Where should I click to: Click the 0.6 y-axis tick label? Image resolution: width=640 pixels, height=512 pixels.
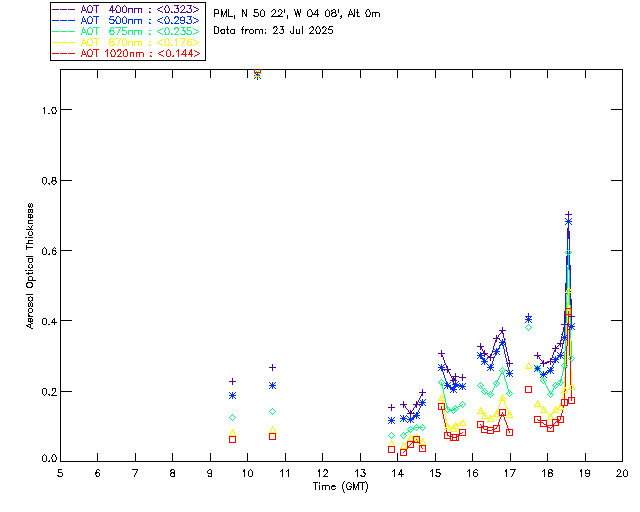pyautogui.click(x=49, y=251)
